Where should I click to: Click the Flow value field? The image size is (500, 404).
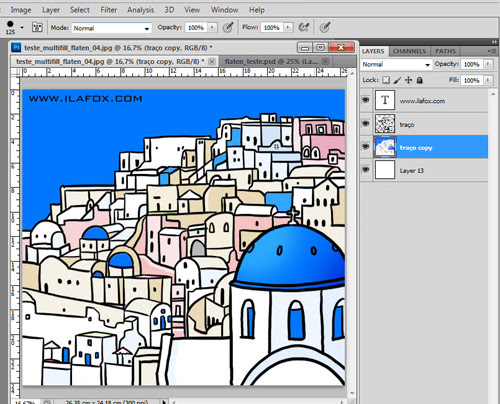coord(271,28)
